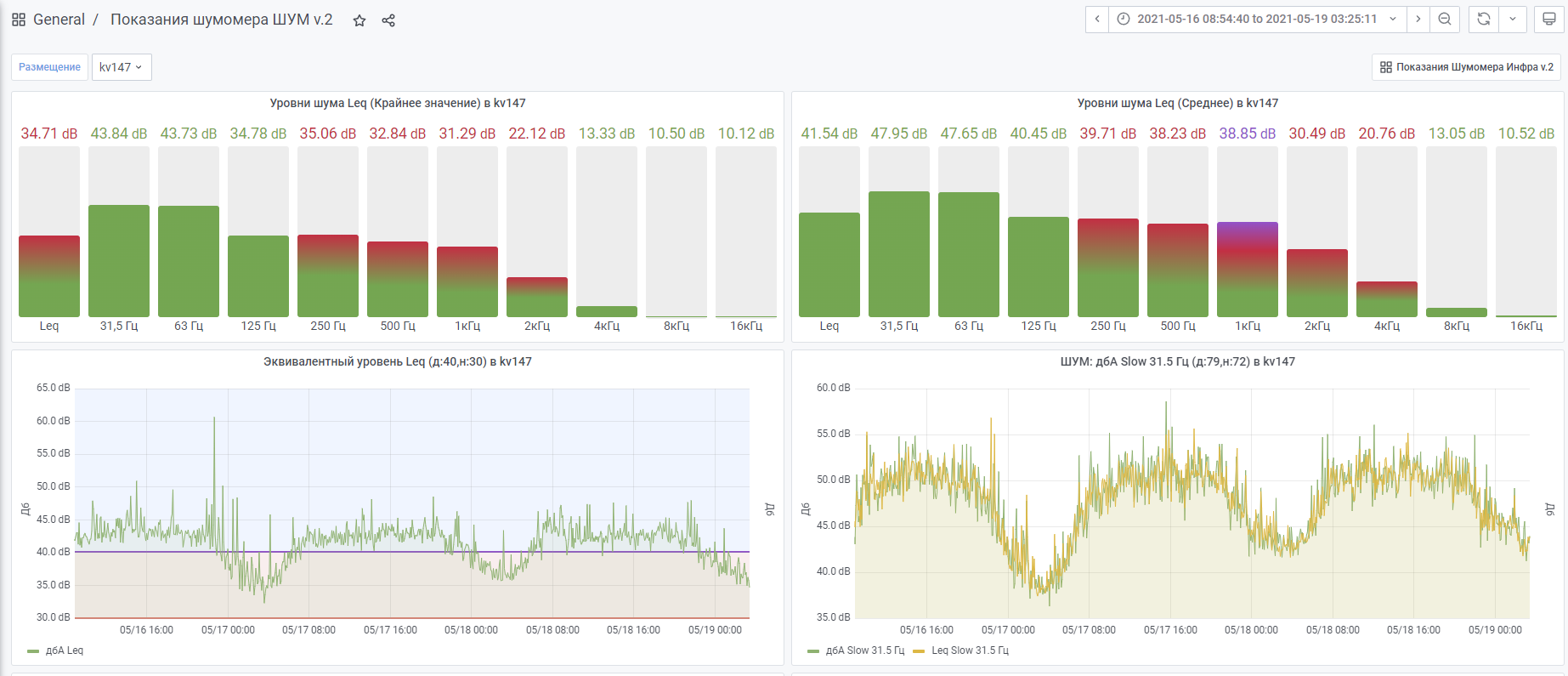The height and width of the screenshot is (676, 1568).
Task: Click the 47.95 dB value
Action: pyautogui.click(x=899, y=133)
